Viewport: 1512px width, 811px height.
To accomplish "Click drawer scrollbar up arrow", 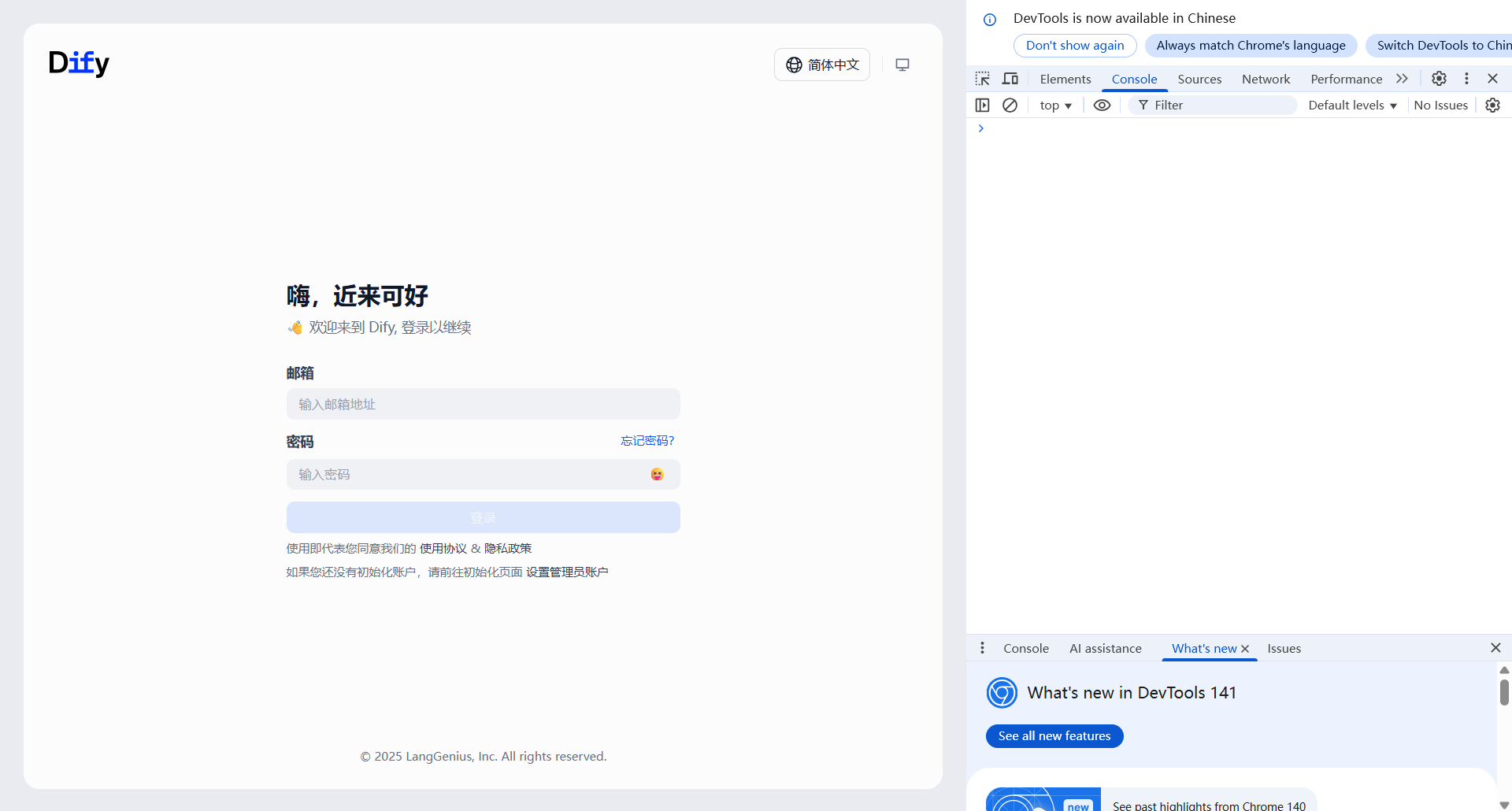I will pos(1504,670).
